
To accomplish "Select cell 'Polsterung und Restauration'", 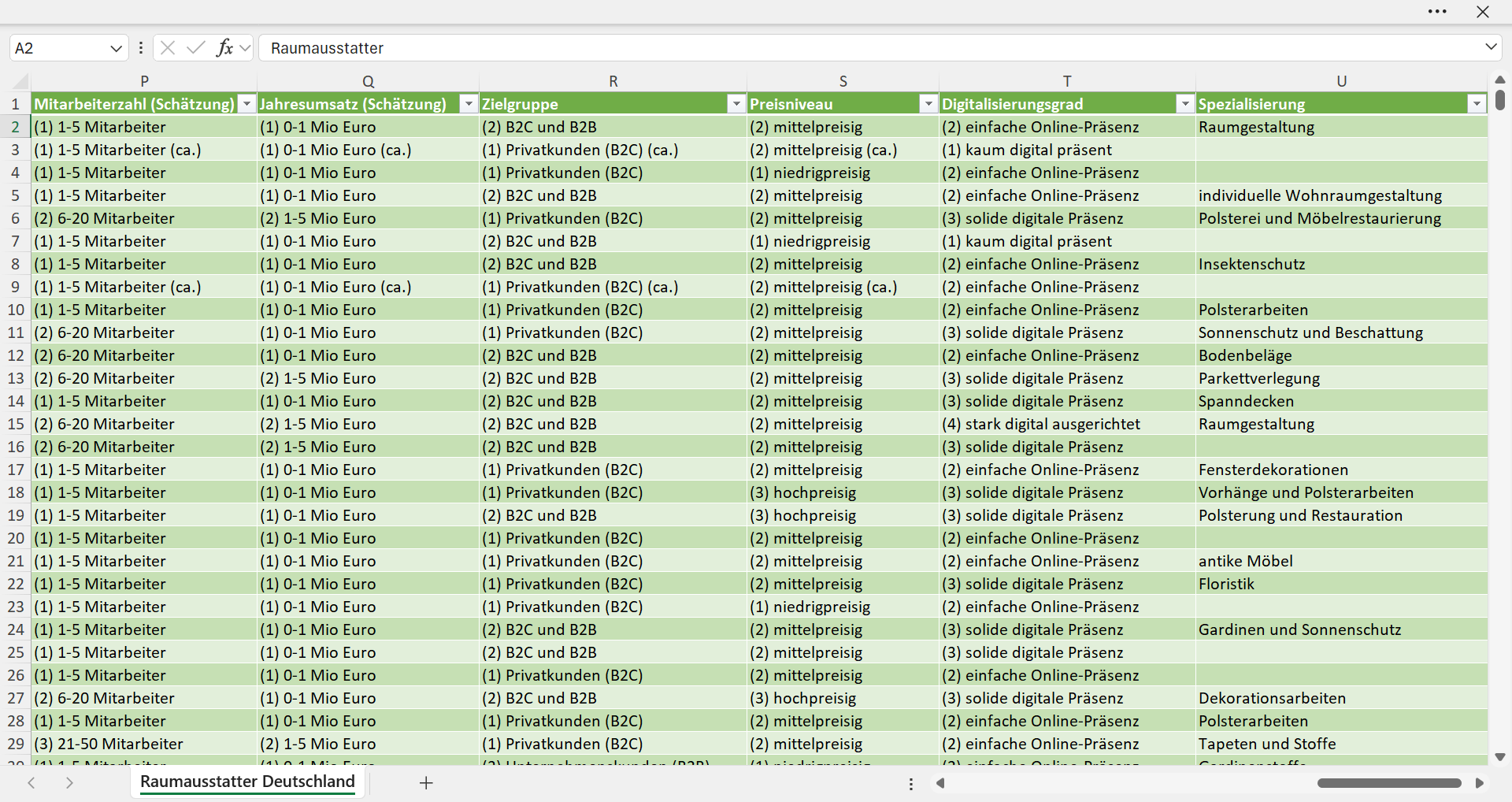I will (1341, 515).
